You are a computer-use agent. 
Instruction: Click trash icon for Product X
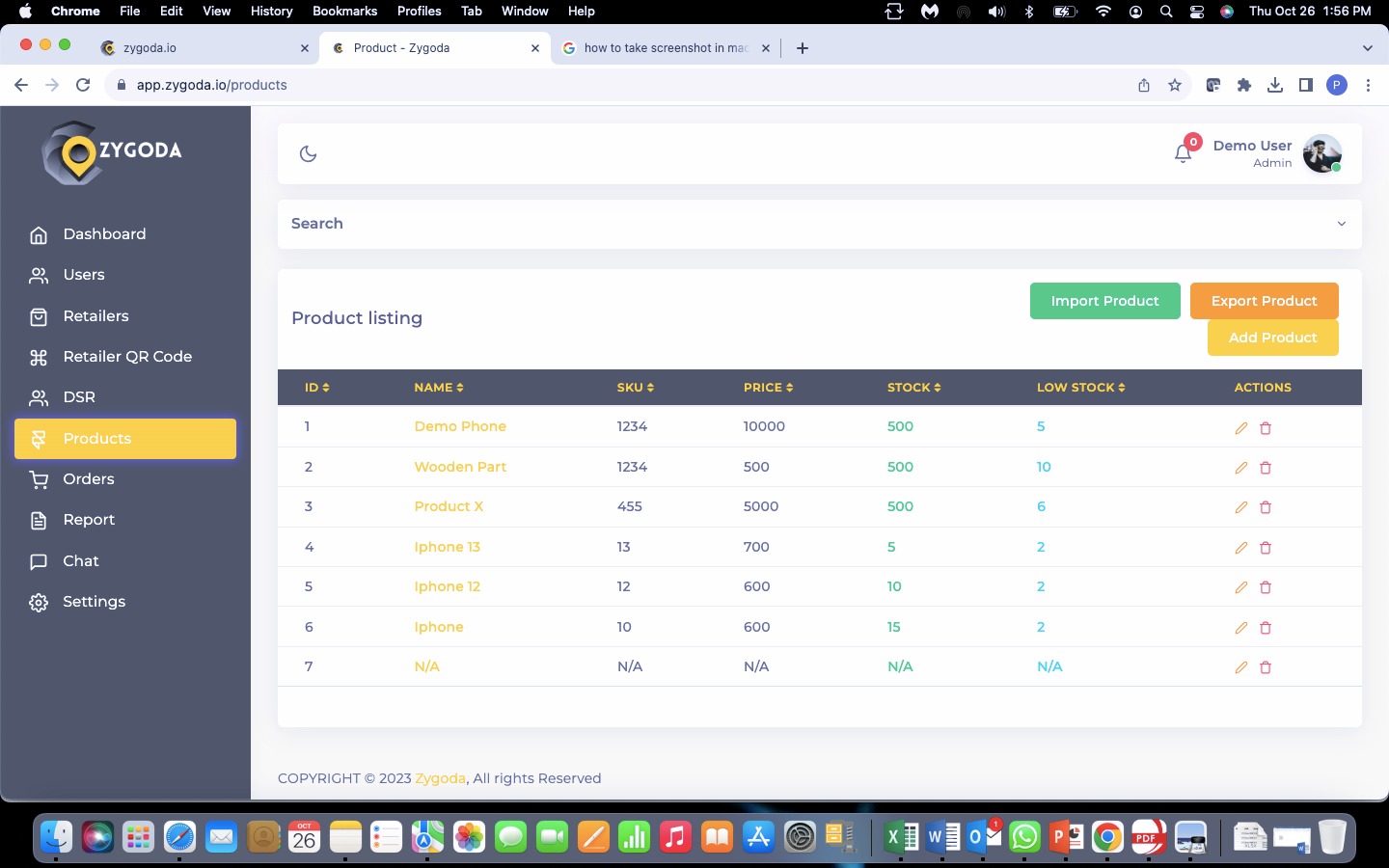point(1266,507)
